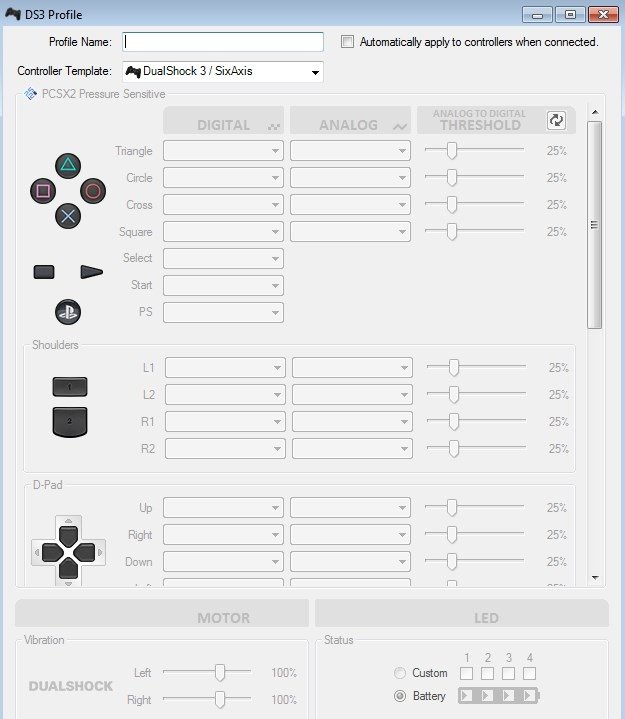Click the Start button icon
The image size is (625, 719).
tap(92, 272)
